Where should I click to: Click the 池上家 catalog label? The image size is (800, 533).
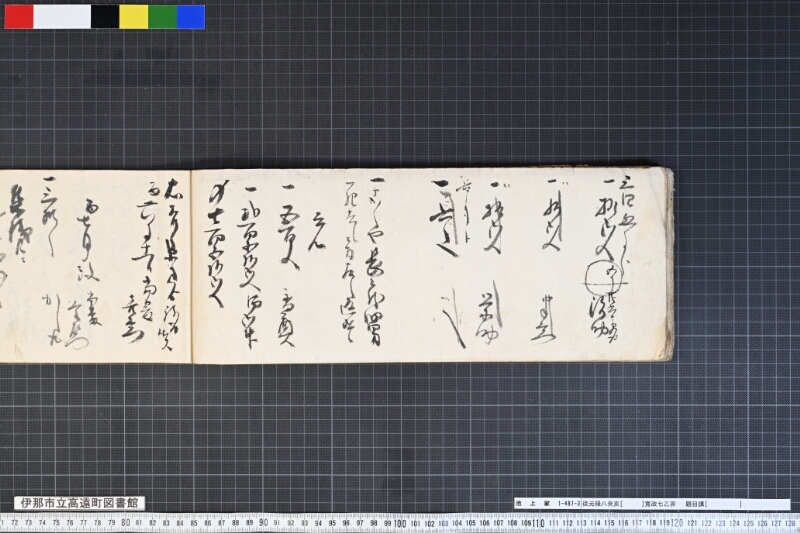[532, 503]
